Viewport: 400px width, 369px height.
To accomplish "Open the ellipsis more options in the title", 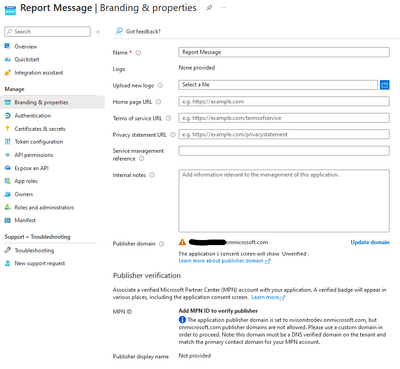I will pos(223,8).
